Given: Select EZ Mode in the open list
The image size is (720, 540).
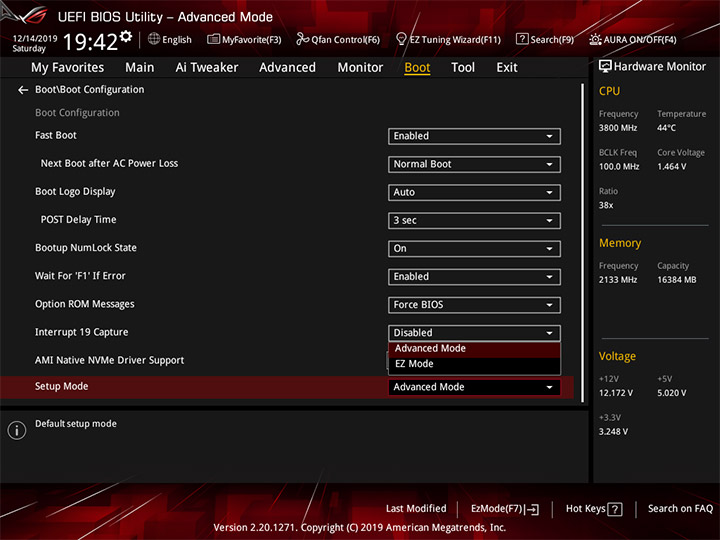Looking at the screenshot, I should click(474, 364).
